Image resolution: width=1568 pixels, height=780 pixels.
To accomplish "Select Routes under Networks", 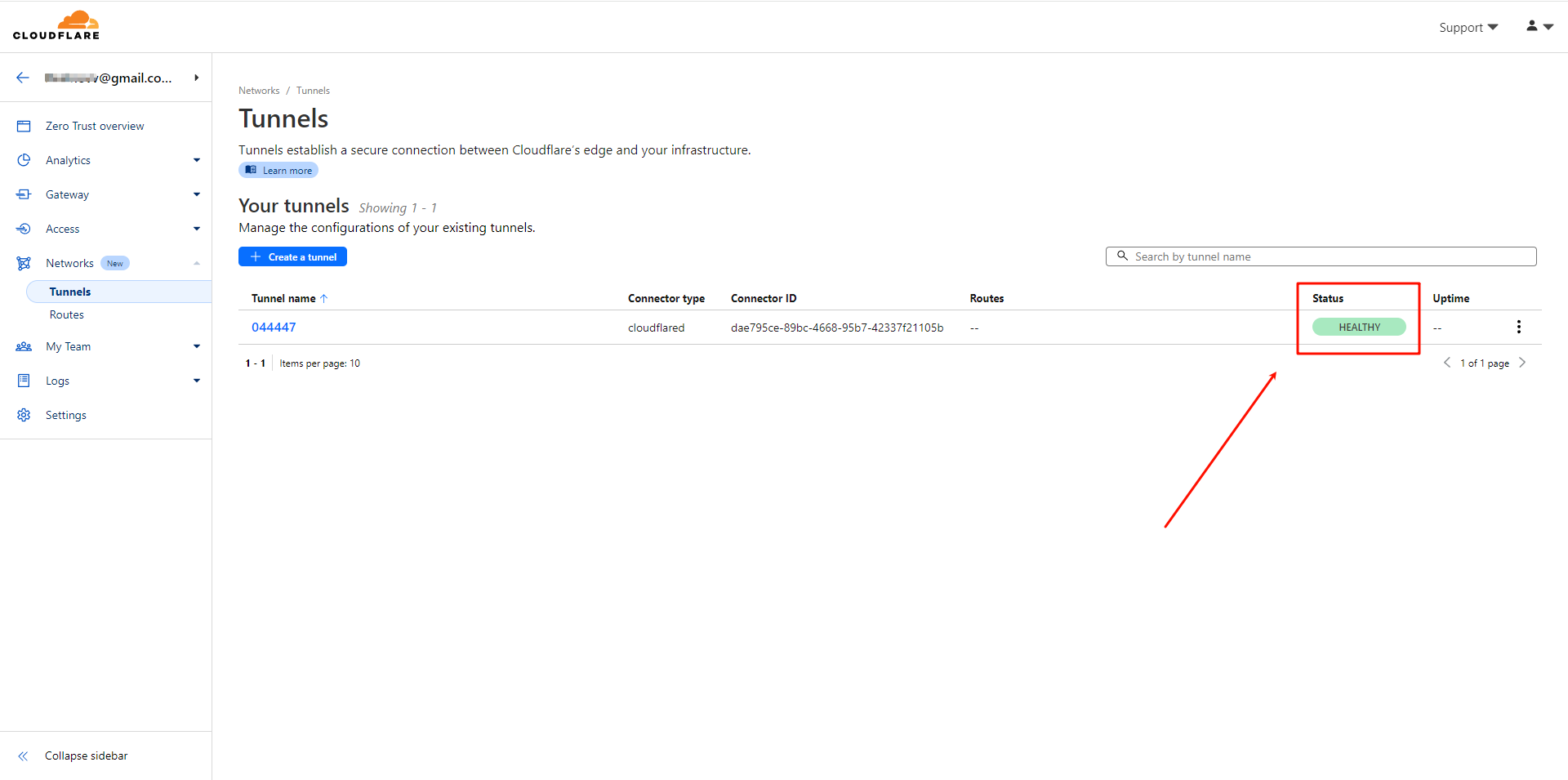I will pyautogui.click(x=67, y=314).
